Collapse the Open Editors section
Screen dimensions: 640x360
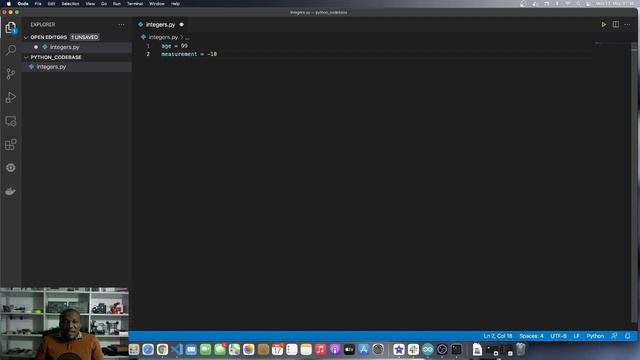[26, 37]
